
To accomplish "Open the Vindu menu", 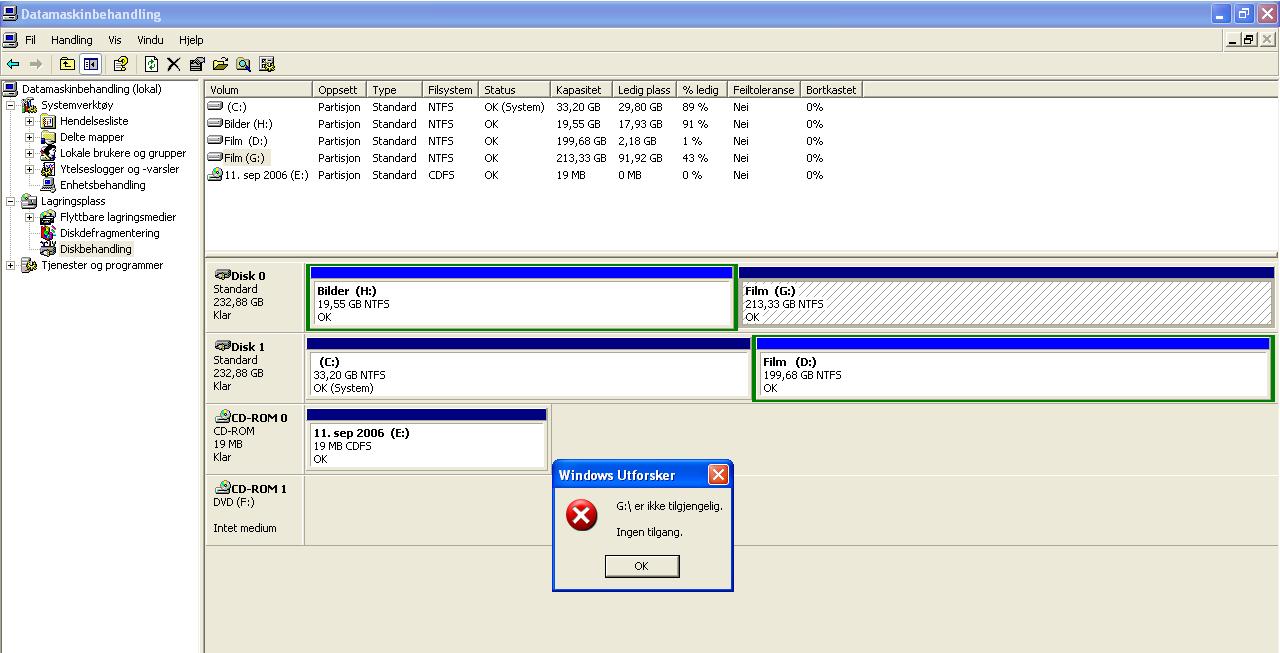I will click(150, 40).
